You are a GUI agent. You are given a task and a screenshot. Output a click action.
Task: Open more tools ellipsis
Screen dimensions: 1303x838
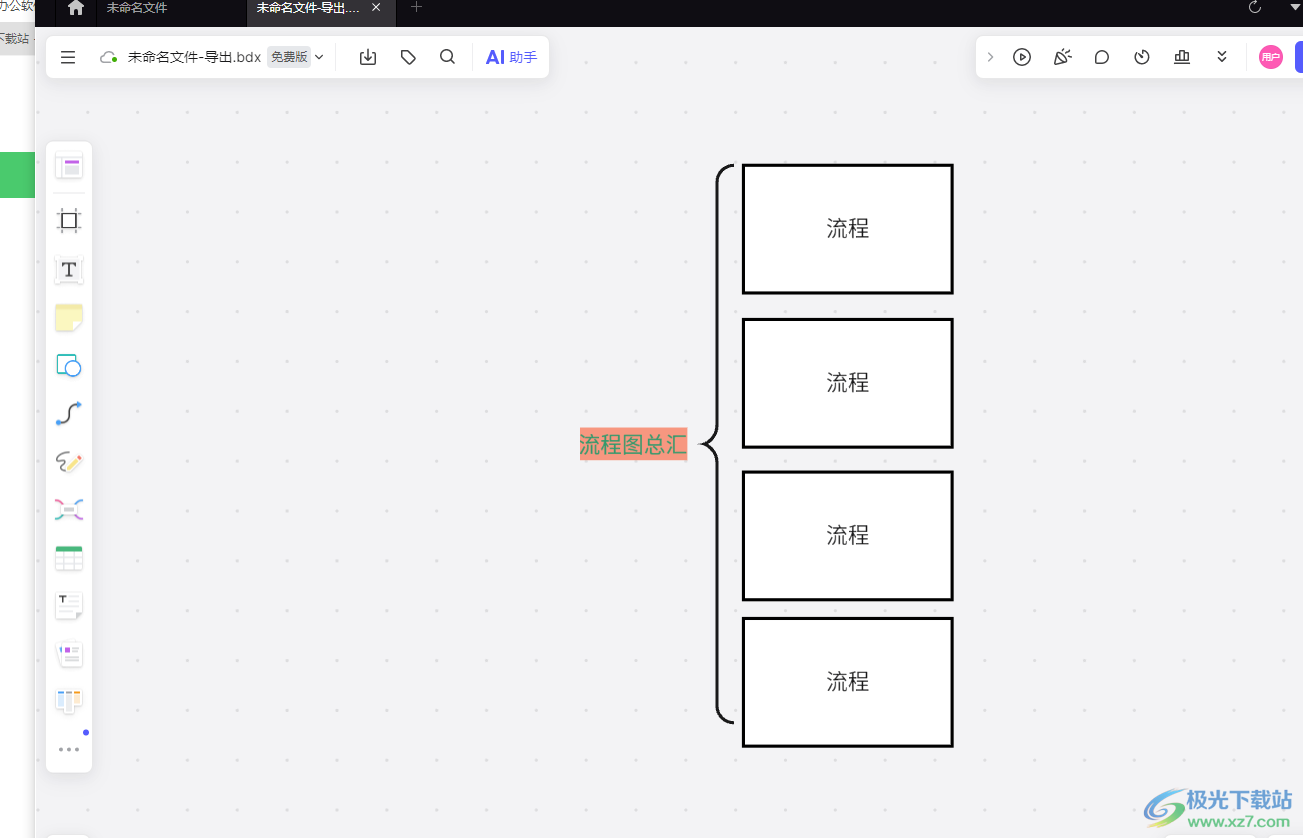coord(69,749)
